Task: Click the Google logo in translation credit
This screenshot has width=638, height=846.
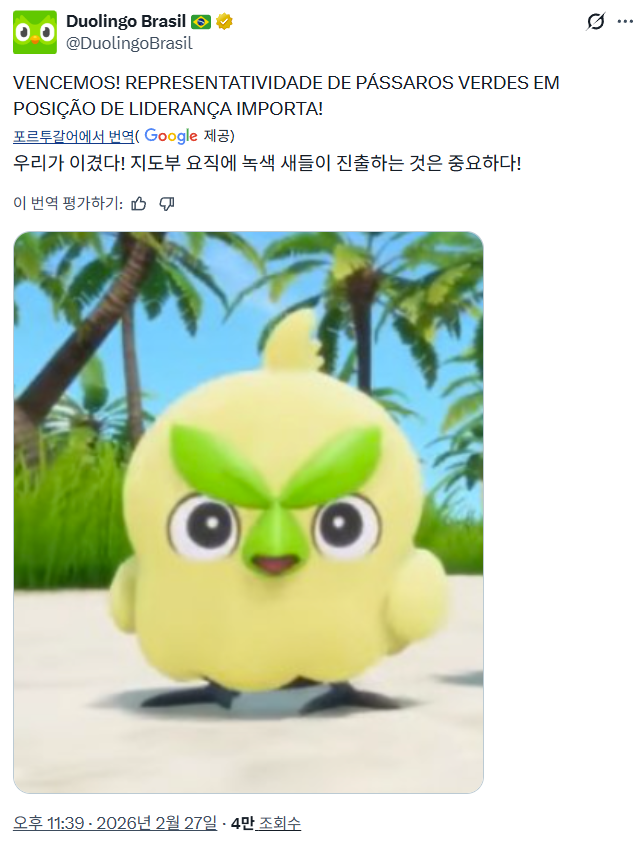Action: (x=171, y=135)
